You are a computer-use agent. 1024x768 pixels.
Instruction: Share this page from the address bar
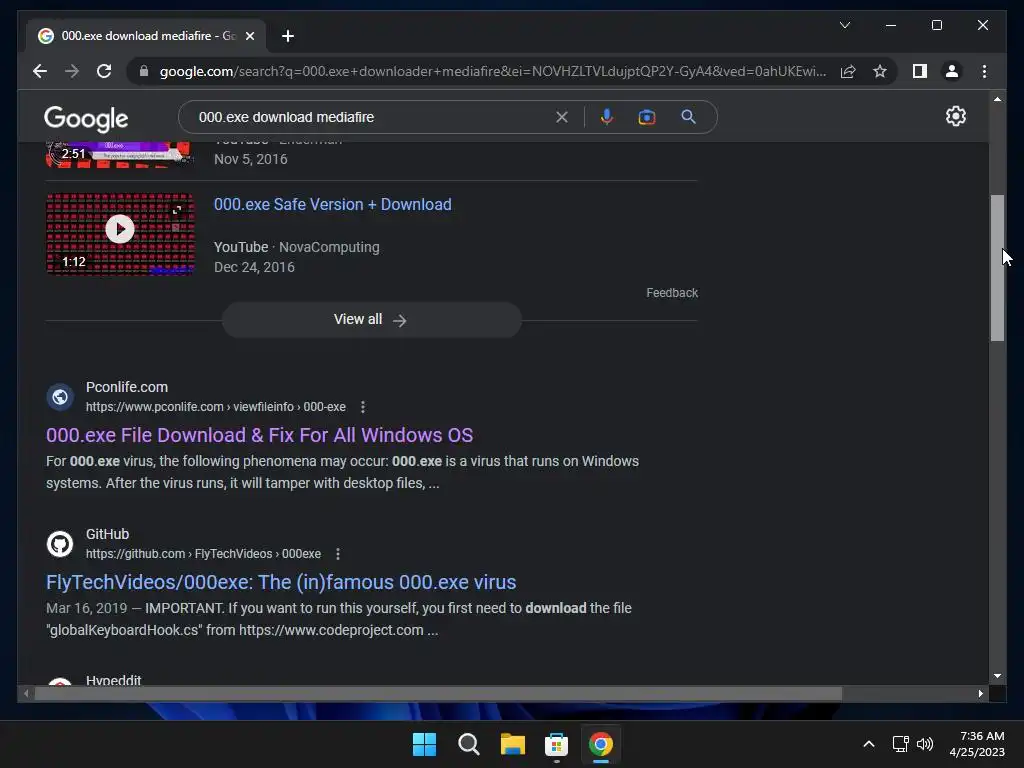(x=848, y=71)
